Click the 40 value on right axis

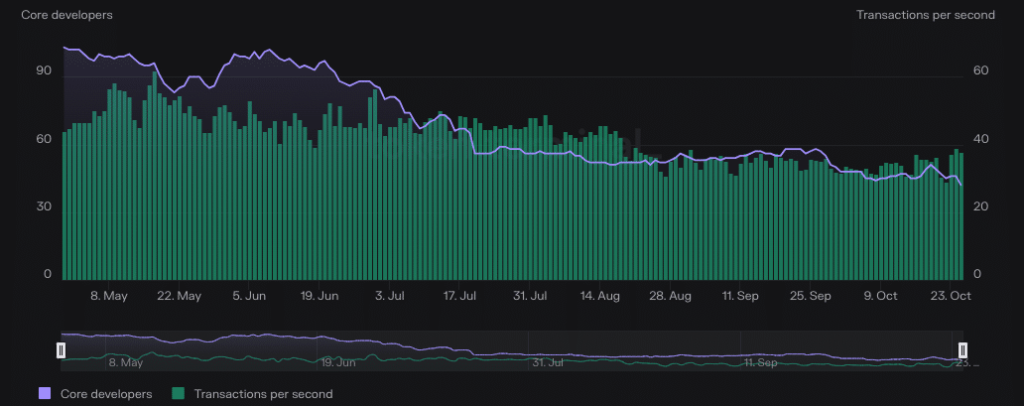pos(981,139)
